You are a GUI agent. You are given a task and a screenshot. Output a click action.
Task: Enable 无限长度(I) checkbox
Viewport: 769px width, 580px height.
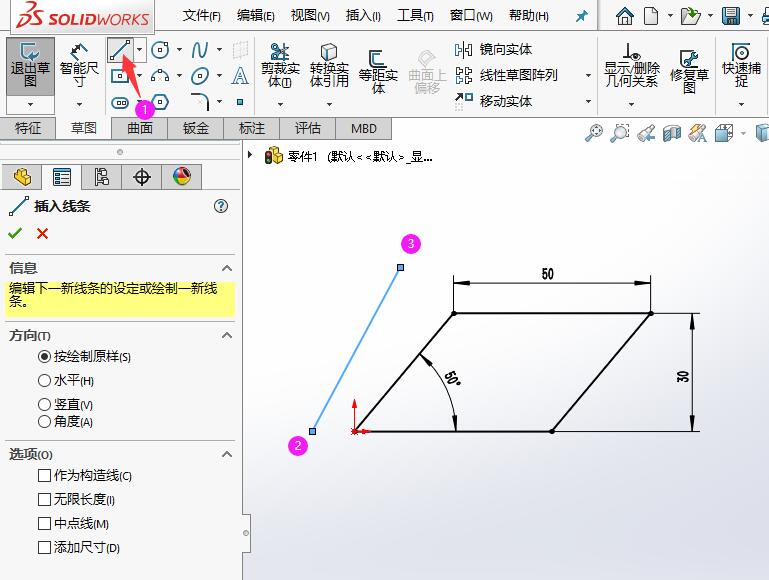click(x=77, y=500)
